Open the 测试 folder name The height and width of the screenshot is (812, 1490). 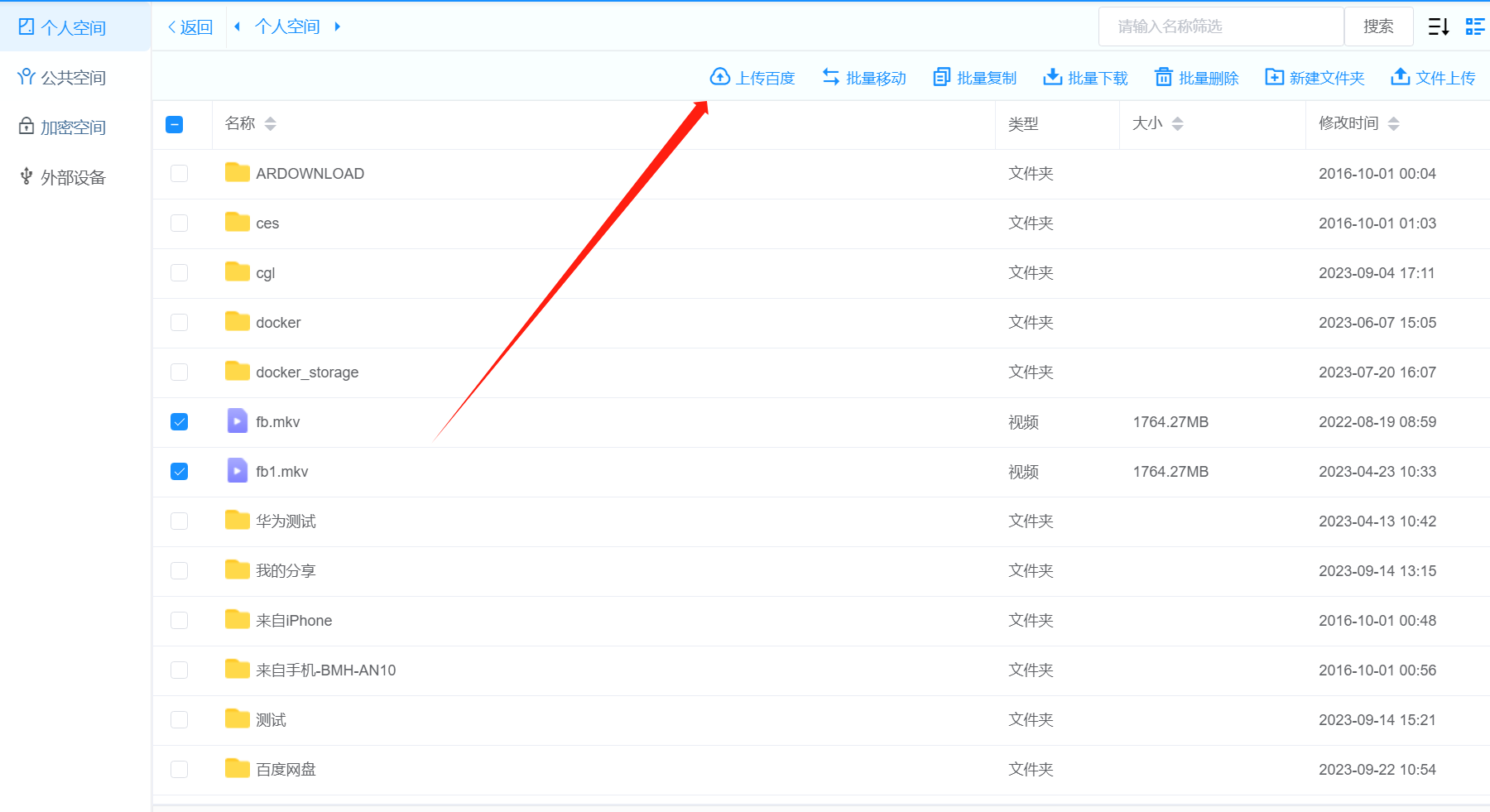click(x=271, y=719)
